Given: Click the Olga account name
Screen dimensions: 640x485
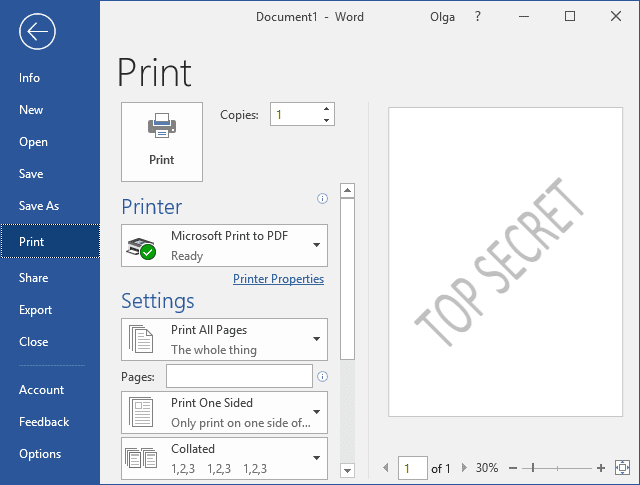Looking at the screenshot, I should [x=442, y=17].
